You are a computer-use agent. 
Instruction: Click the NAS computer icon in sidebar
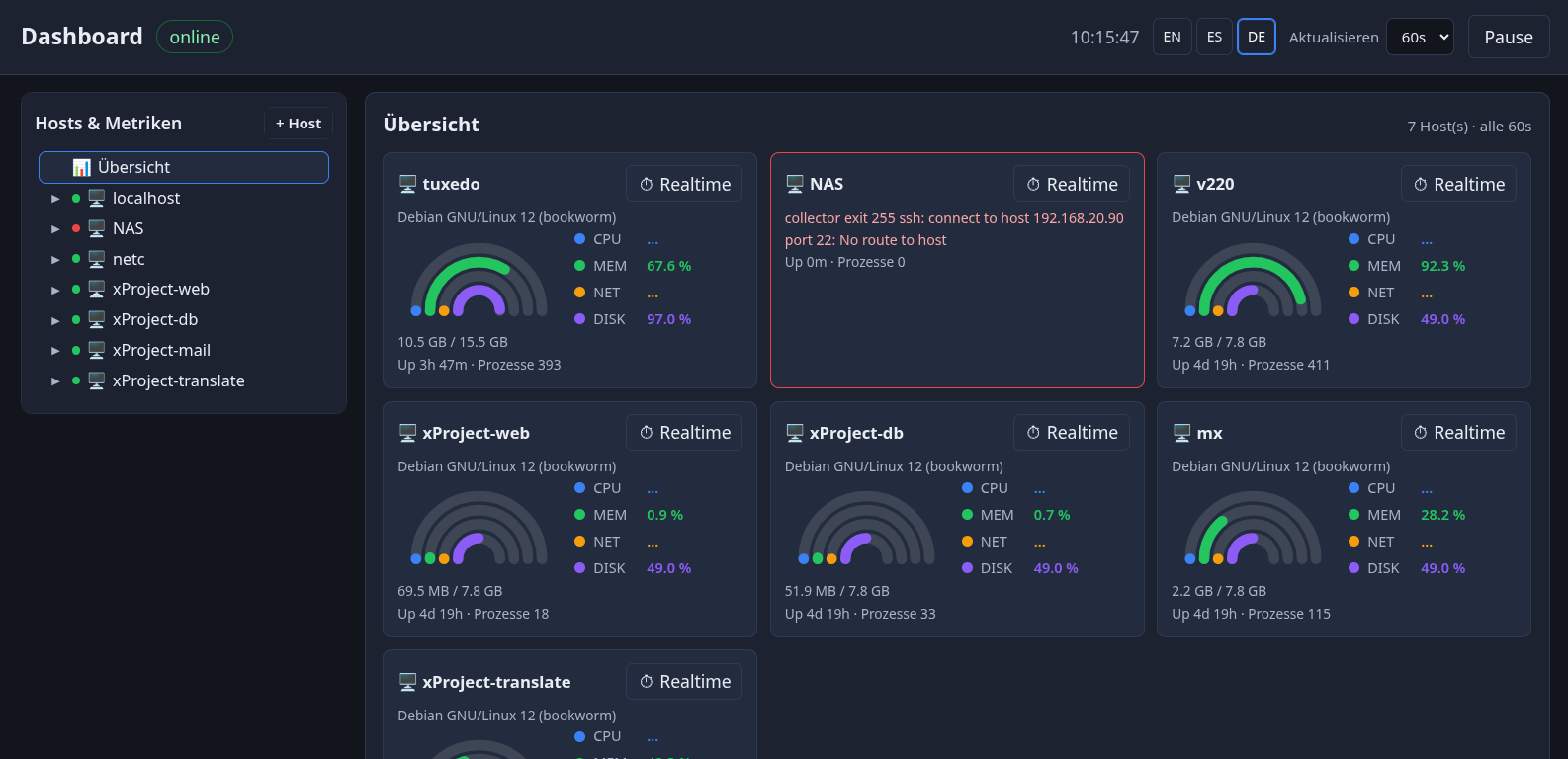point(96,228)
